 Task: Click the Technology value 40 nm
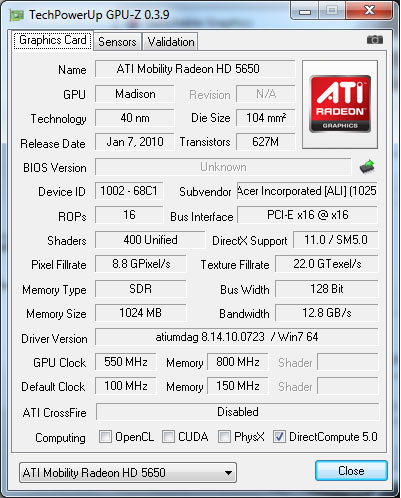click(x=135, y=118)
